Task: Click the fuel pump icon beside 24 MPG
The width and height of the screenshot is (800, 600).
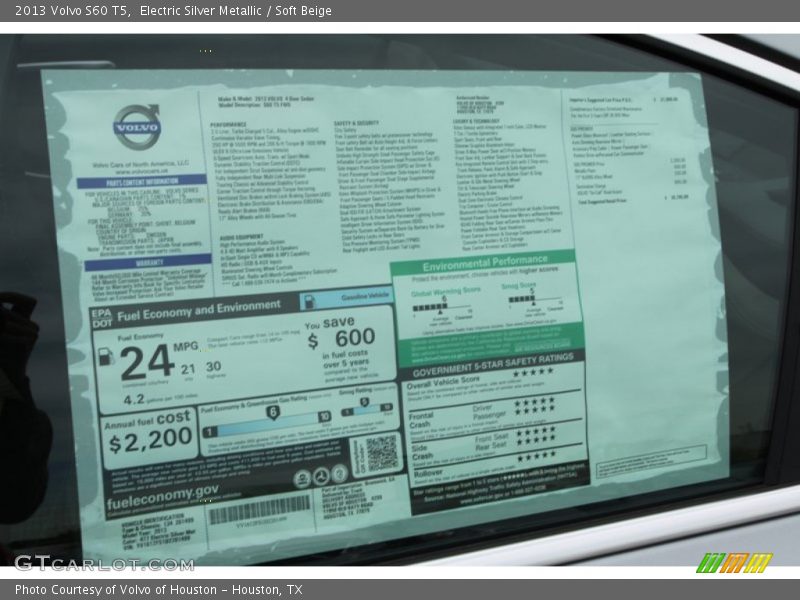Action: (x=105, y=356)
